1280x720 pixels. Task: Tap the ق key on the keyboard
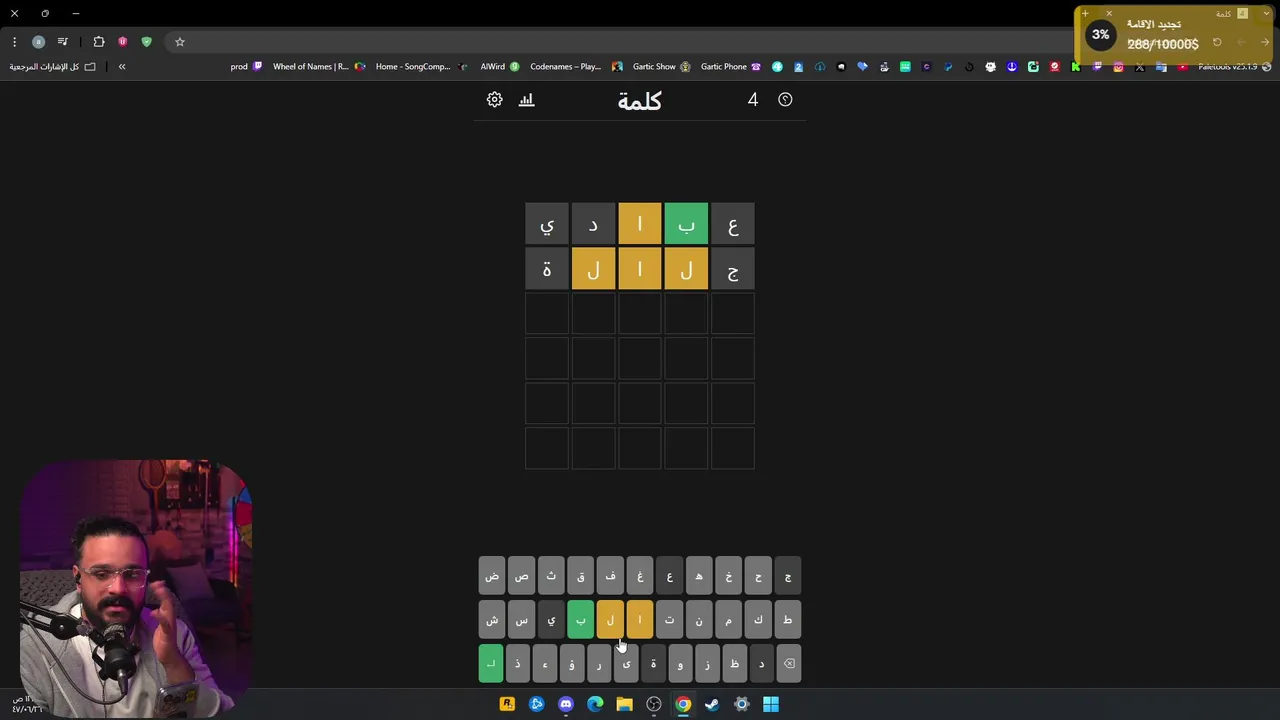tap(580, 576)
